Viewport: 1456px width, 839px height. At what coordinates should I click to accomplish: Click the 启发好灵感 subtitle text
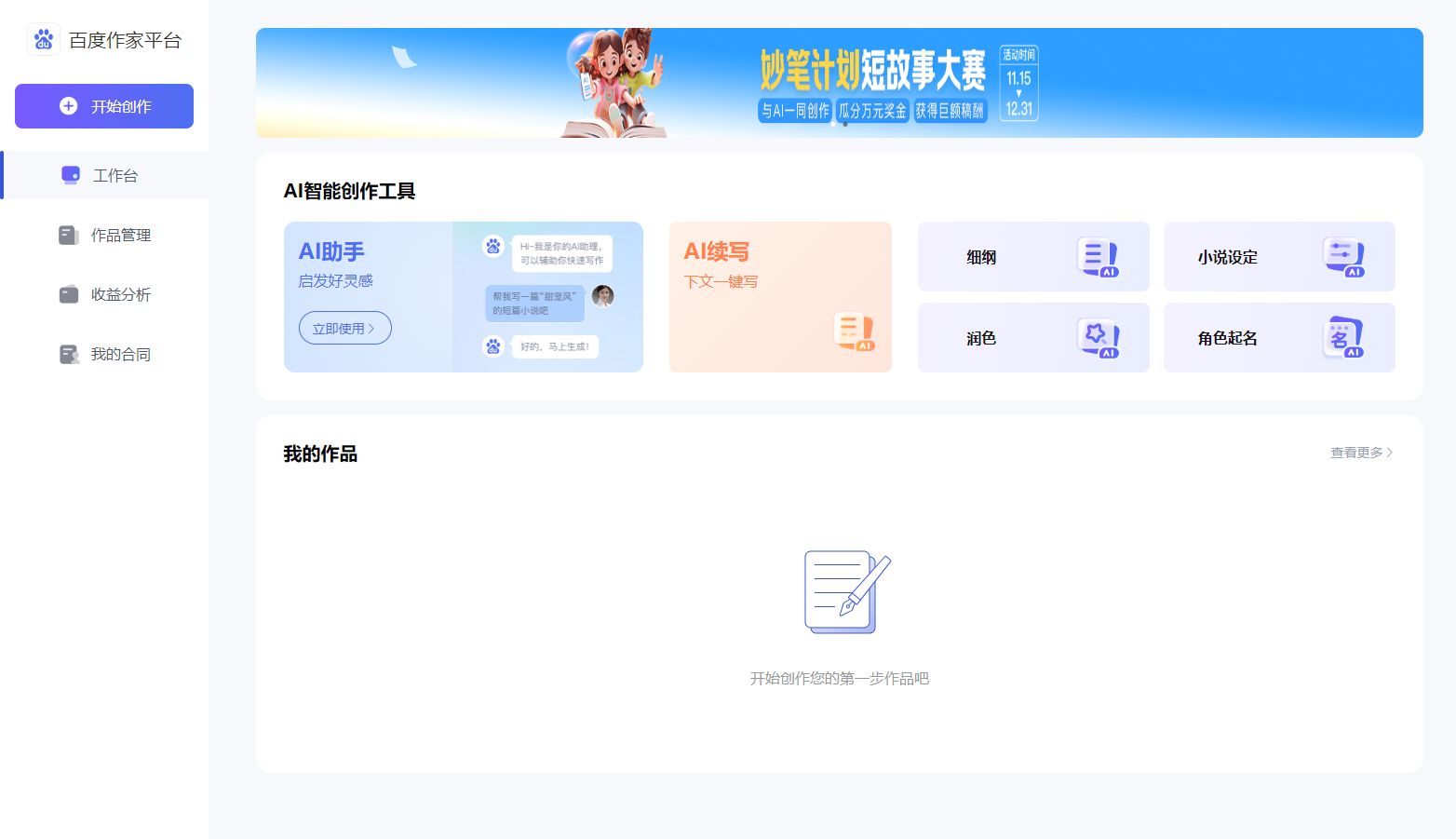pos(335,280)
